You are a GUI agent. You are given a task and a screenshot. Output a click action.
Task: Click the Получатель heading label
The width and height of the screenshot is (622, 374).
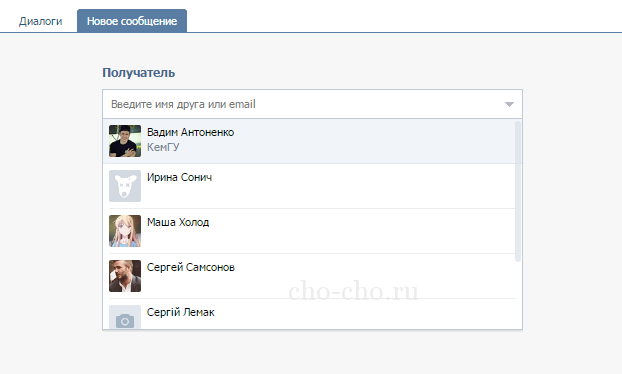coord(138,73)
